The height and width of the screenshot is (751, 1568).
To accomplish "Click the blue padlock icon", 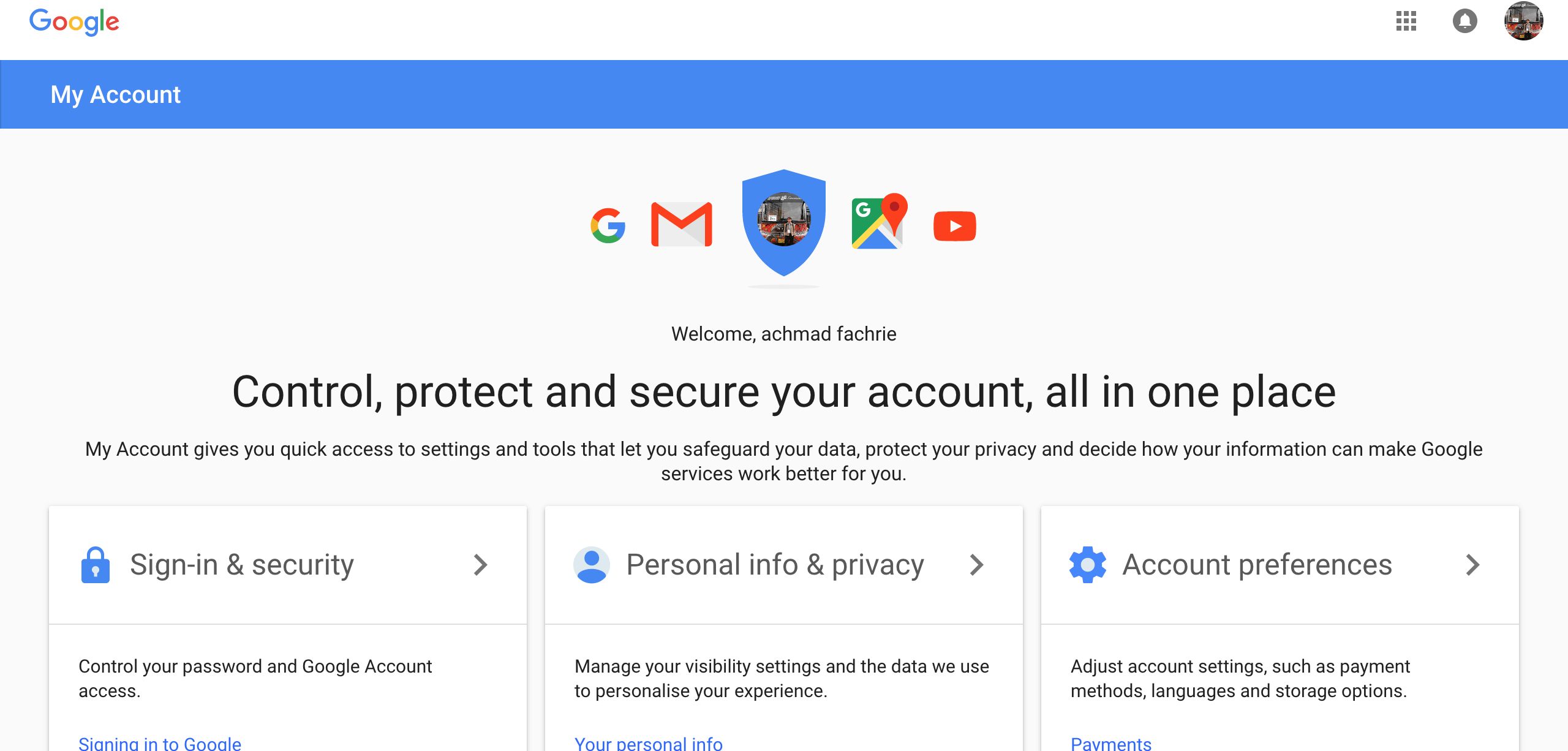I will pyautogui.click(x=96, y=565).
